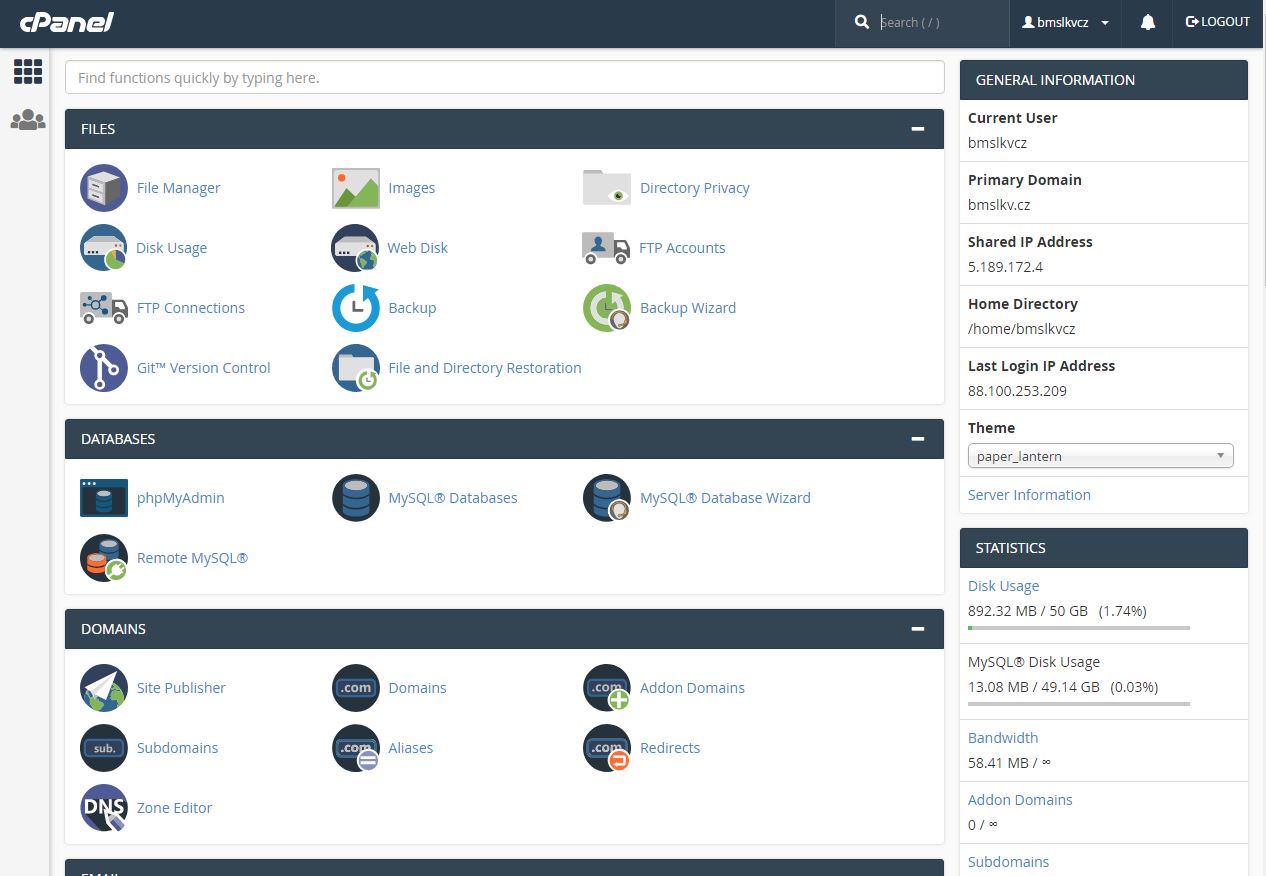This screenshot has height=876, width=1266.
Task: Click the Backup Wizard text link
Action: [688, 308]
